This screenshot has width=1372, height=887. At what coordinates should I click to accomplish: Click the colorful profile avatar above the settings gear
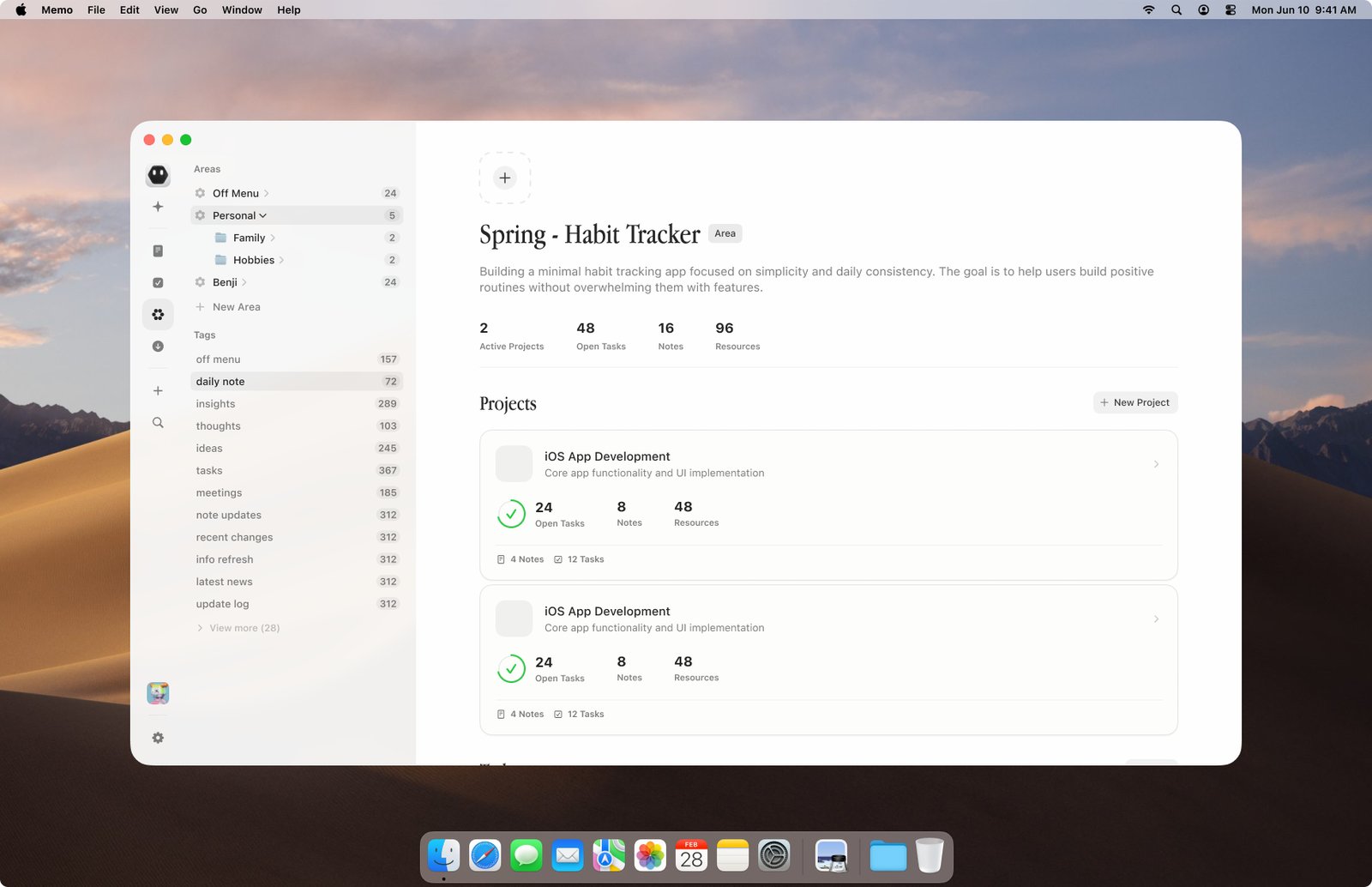click(x=158, y=693)
